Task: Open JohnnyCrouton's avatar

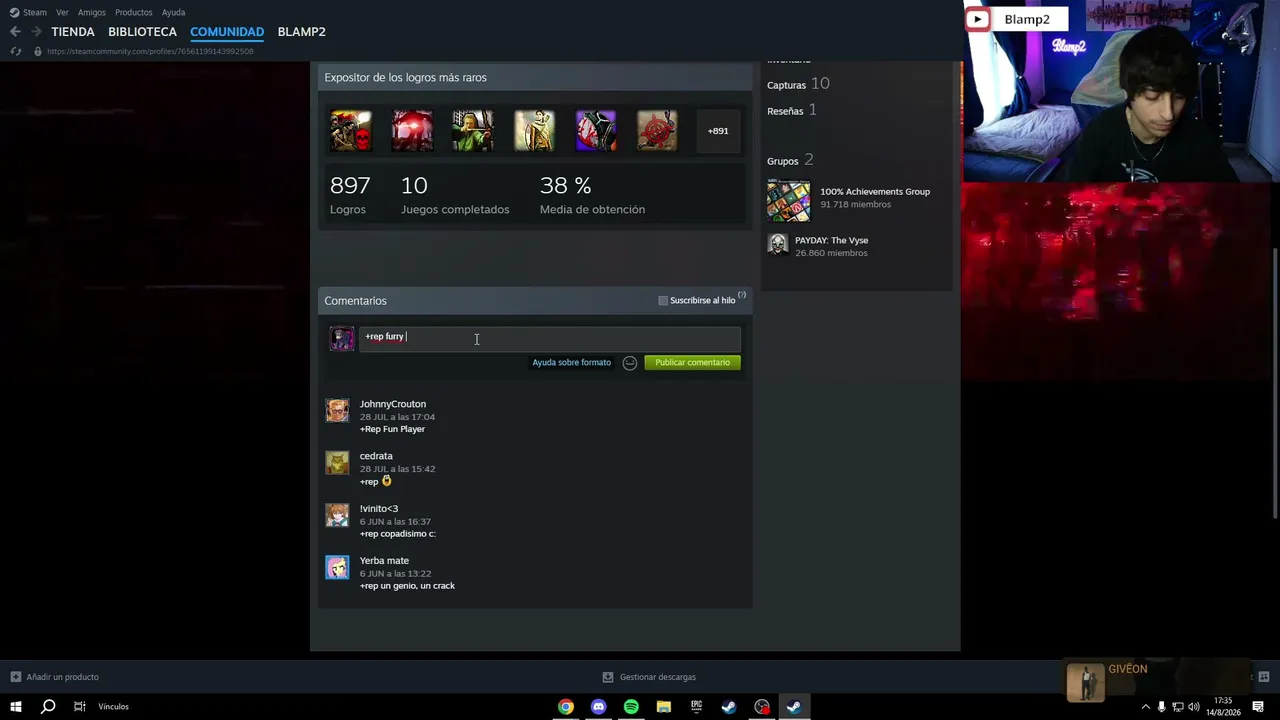Action: [337, 411]
